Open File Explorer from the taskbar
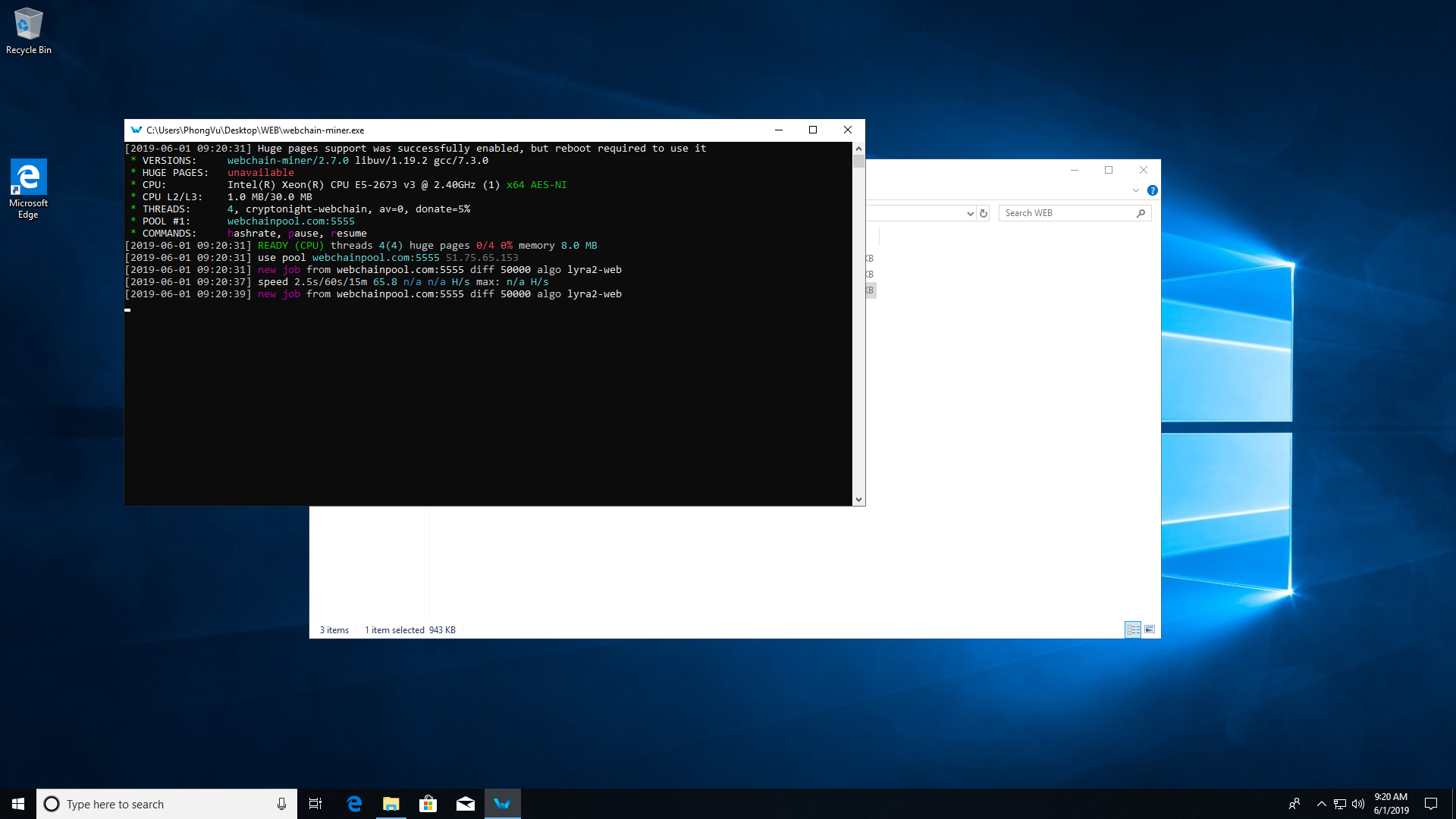The width and height of the screenshot is (1456, 819). coord(391,804)
